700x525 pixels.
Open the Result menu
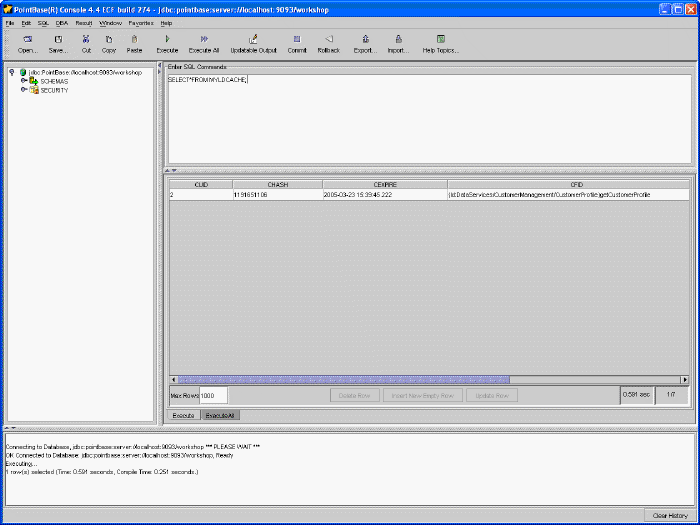pyautogui.click(x=84, y=23)
